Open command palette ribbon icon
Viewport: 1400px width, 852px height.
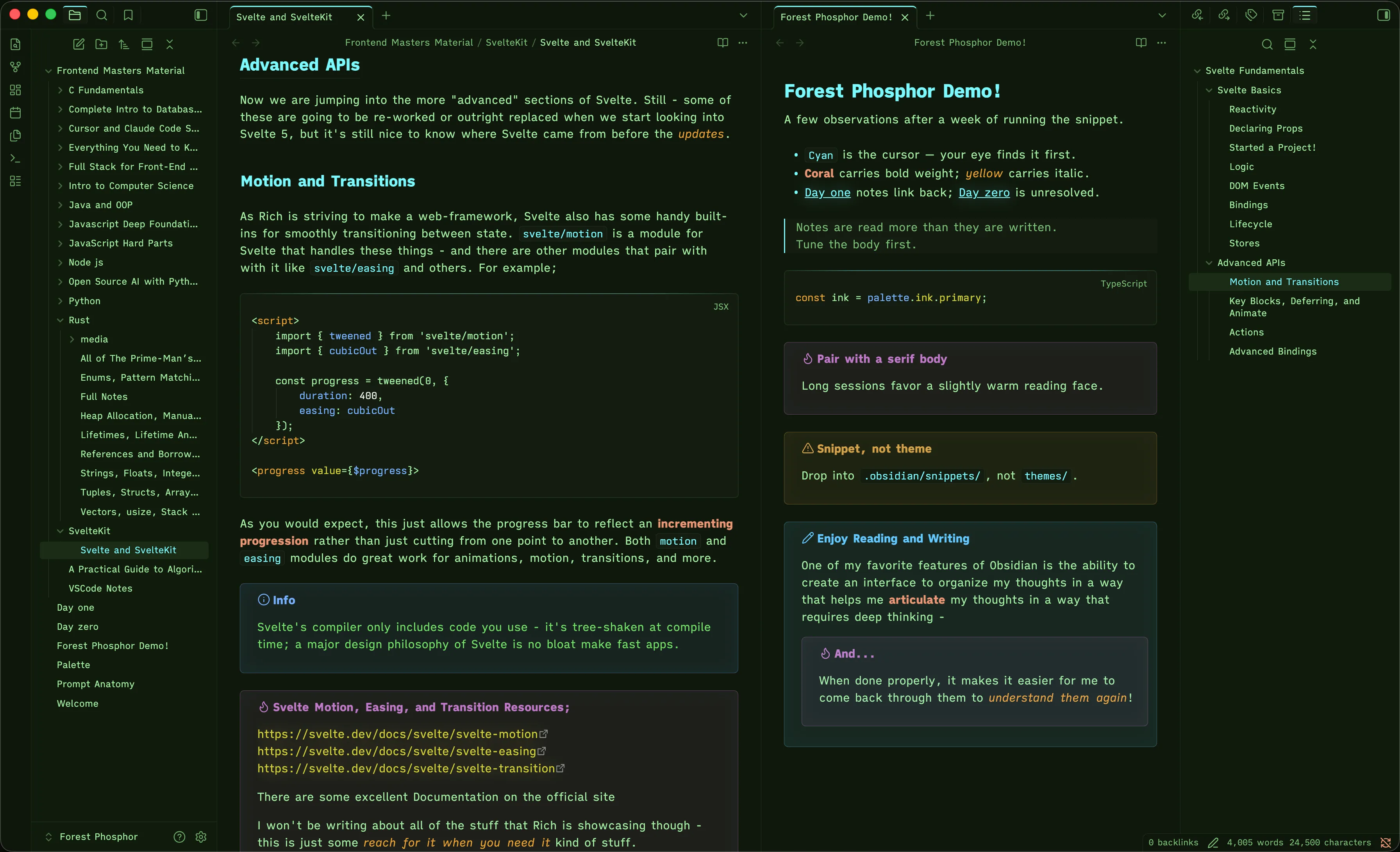coord(16,158)
